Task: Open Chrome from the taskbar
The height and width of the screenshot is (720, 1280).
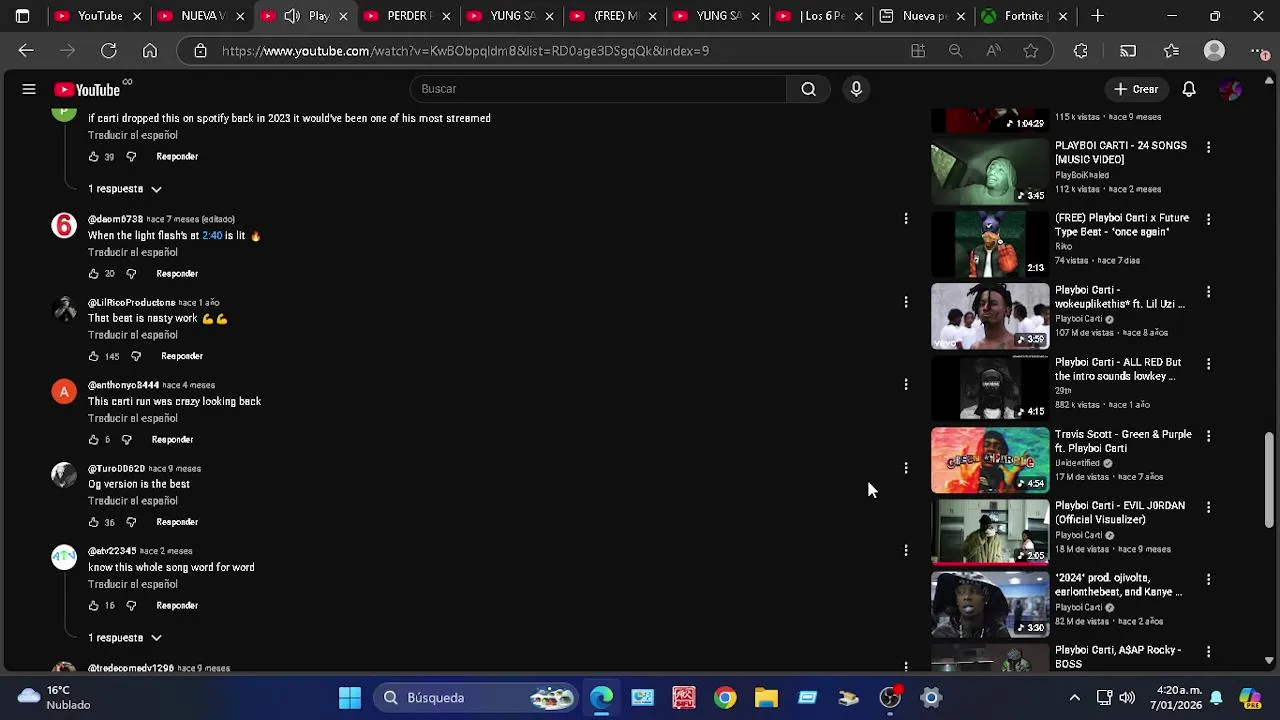Action: pyautogui.click(x=725, y=698)
